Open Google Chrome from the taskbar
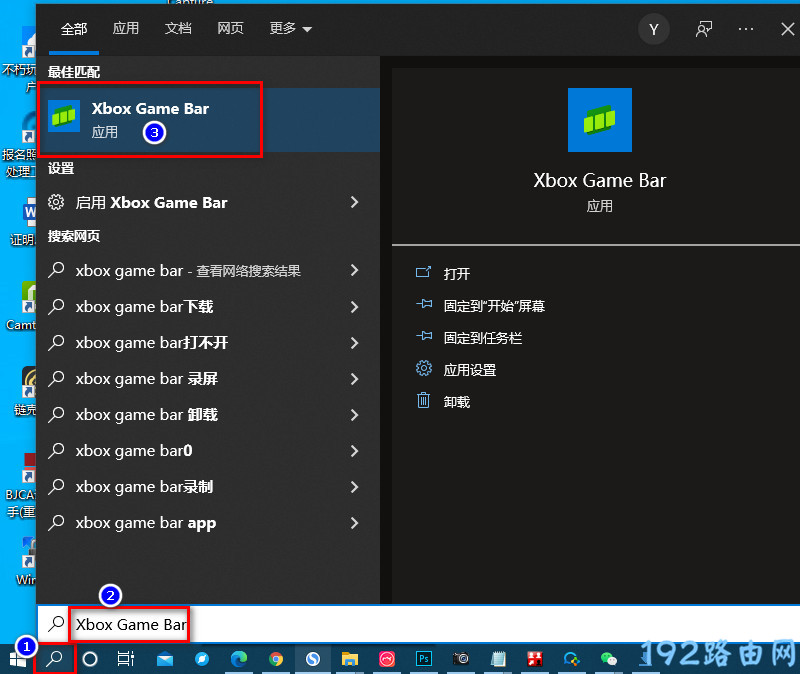This screenshot has height=674, width=800. (276, 658)
